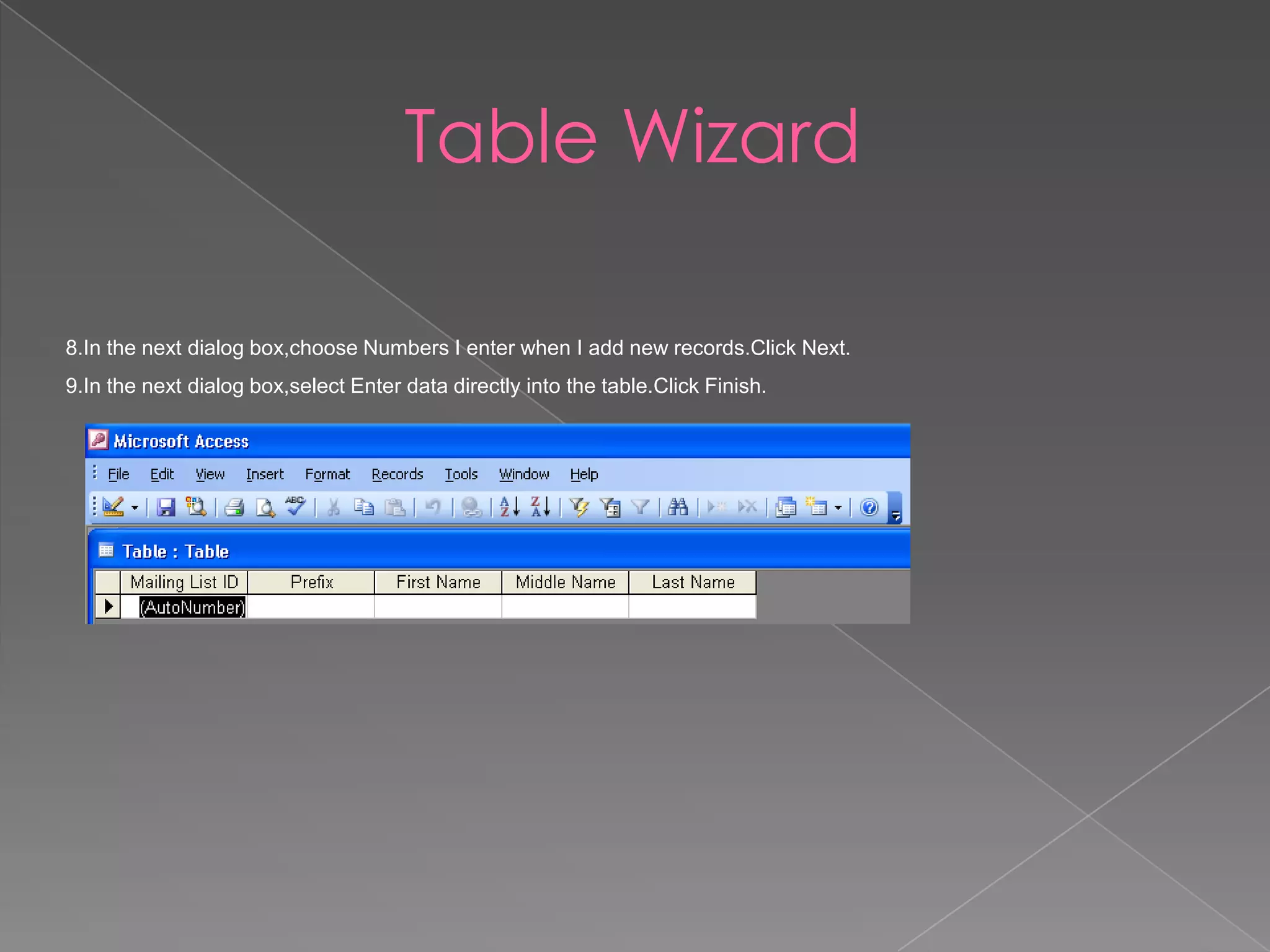
Task: Click the Sort Descending Z-A icon
Action: click(x=541, y=507)
